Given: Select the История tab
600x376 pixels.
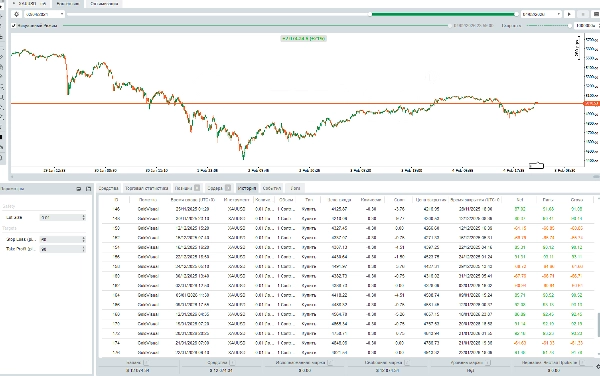Looking at the screenshot, I should [x=247, y=188].
